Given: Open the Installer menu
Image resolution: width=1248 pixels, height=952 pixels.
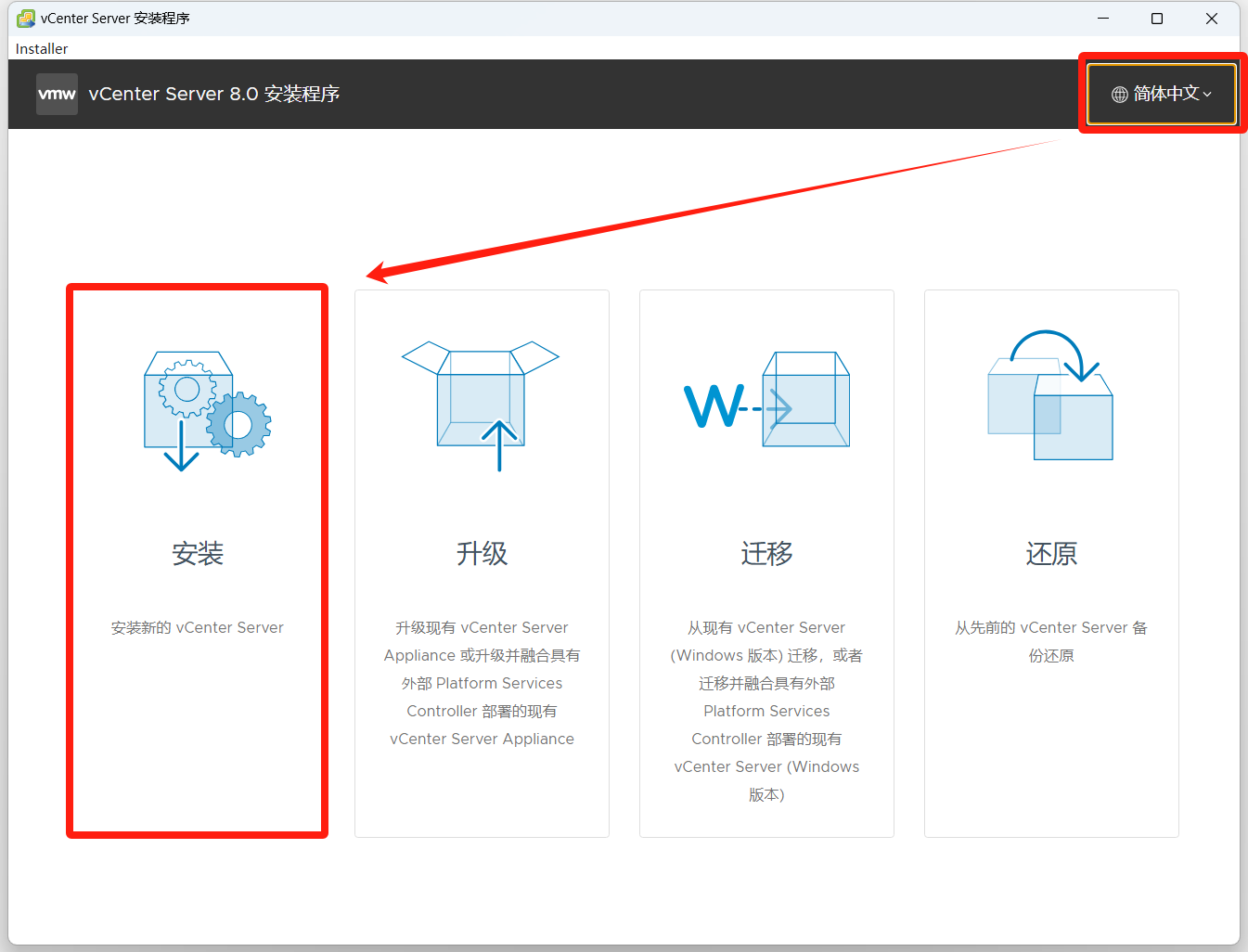Looking at the screenshot, I should (42, 48).
